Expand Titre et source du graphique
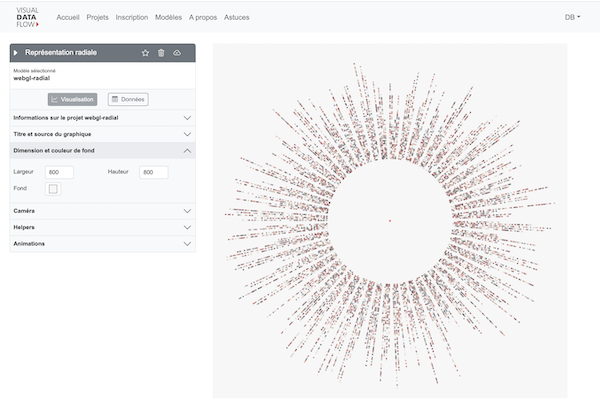 [x=102, y=134]
